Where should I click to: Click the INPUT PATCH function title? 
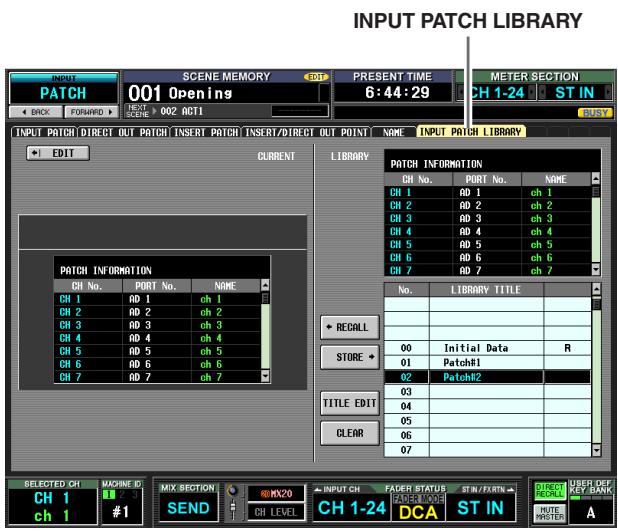click(x=63, y=89)
